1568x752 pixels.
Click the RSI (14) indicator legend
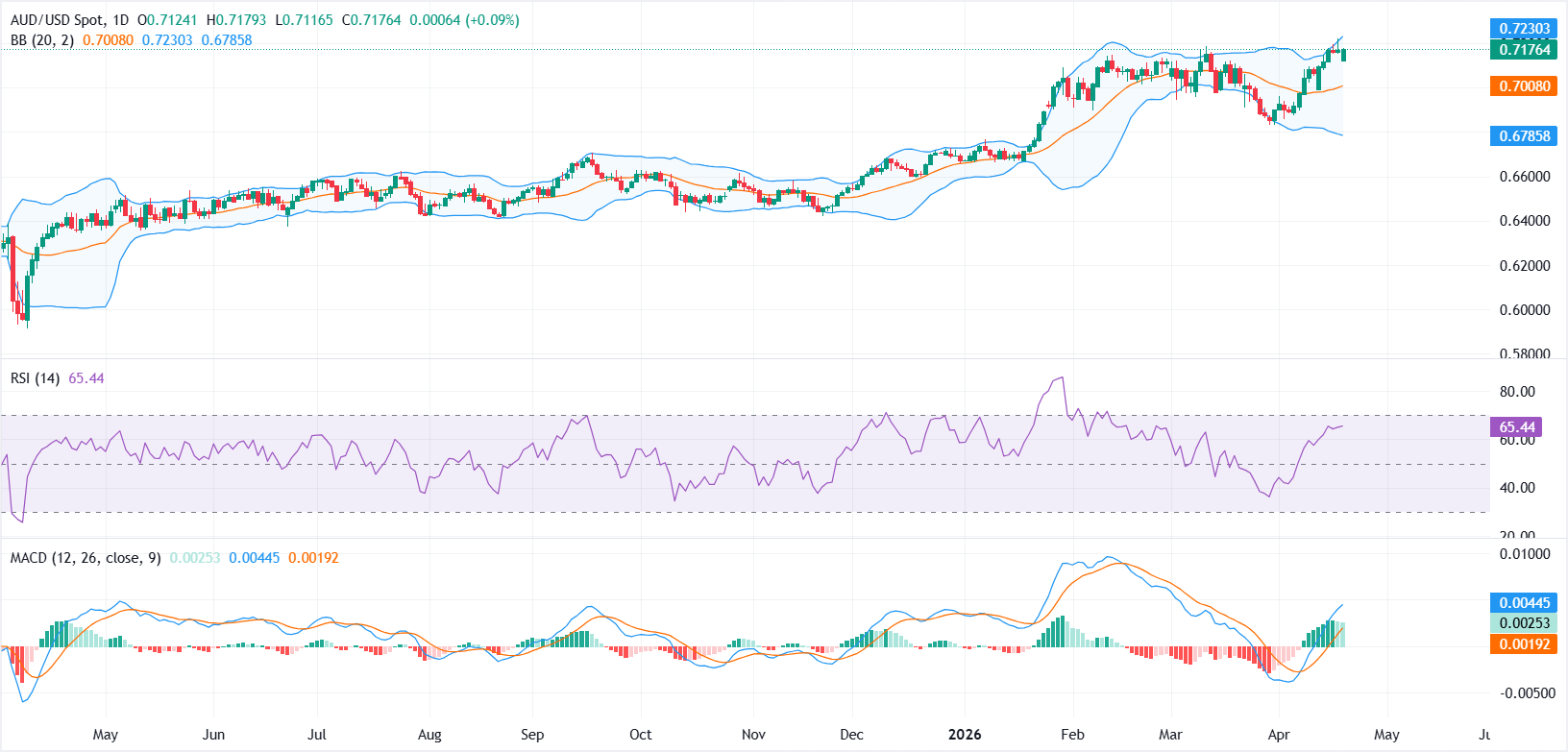(x=35, y=378)
